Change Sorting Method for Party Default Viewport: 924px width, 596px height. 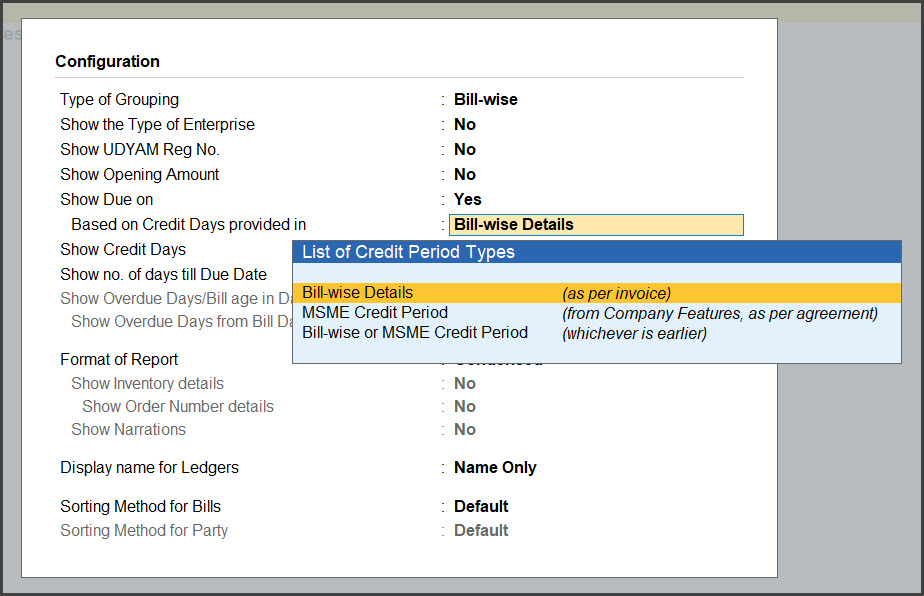coord(481,531)
